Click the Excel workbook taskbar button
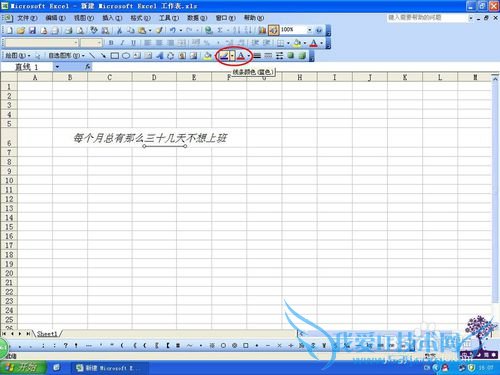 109,368
